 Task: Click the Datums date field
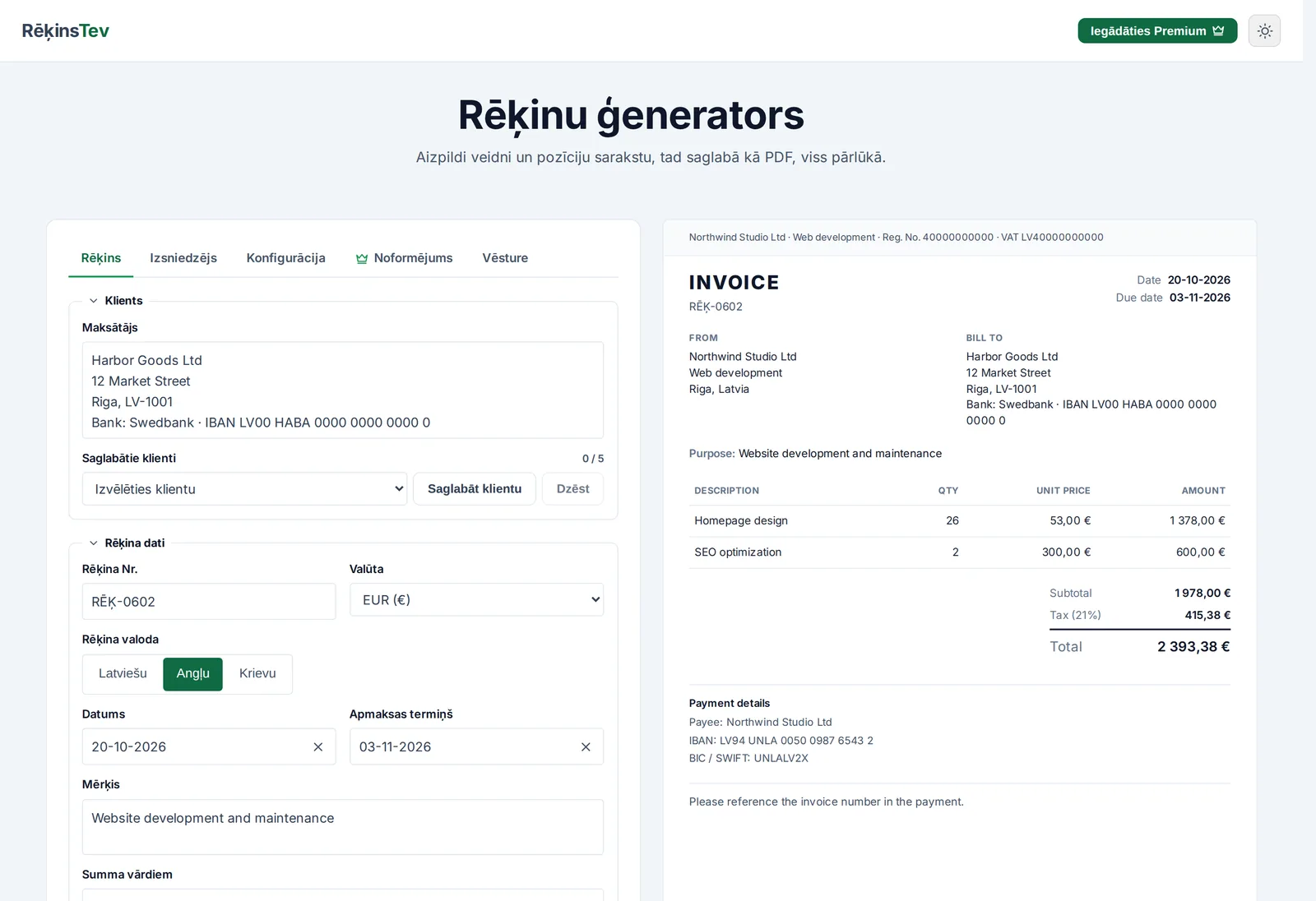pyautogui.click(x=209, y=747)
